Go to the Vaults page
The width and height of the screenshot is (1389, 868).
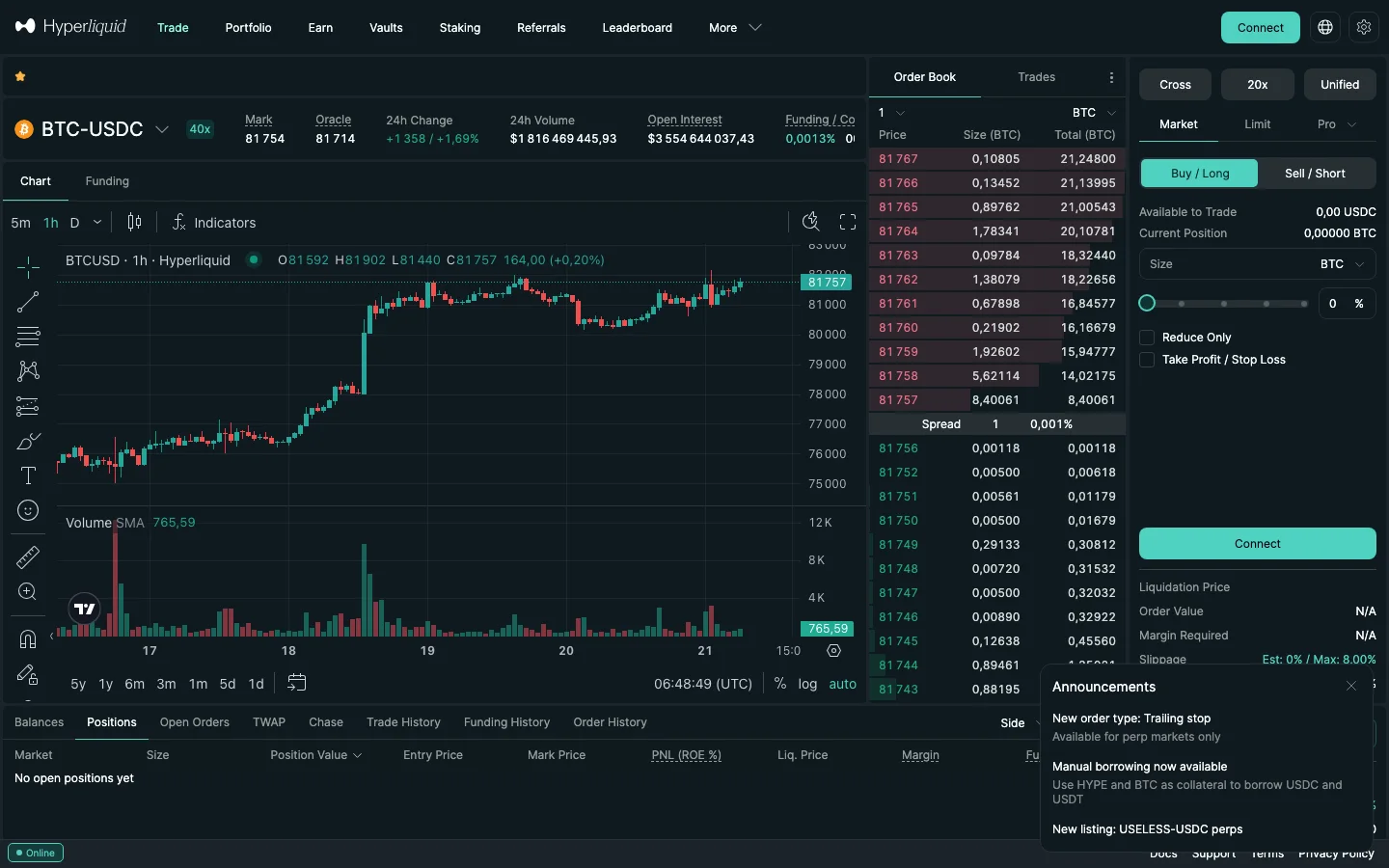click(x=386, y=28)
